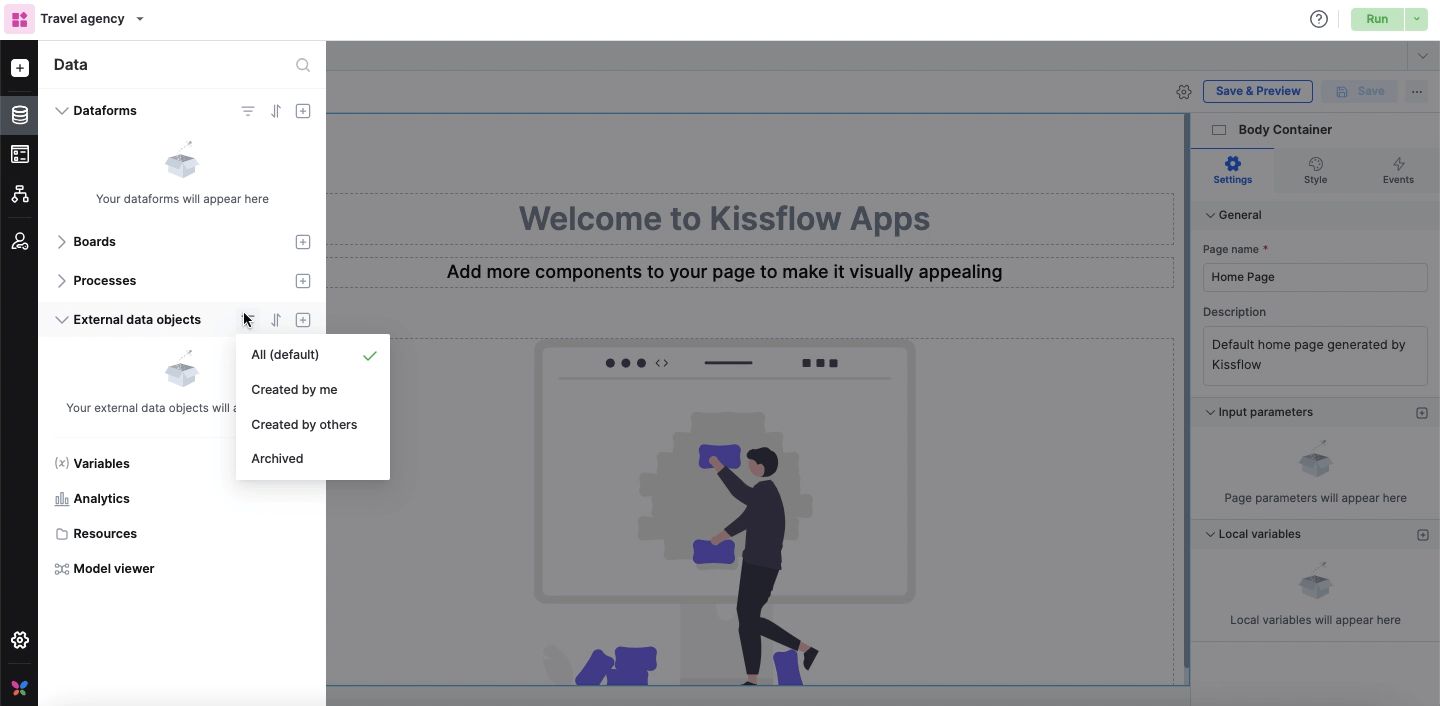The width and height of the screenshot is (1440, 706).
Task: Collapse the Dataforms section
Action: pyautogui.click(x=62, y=111)
